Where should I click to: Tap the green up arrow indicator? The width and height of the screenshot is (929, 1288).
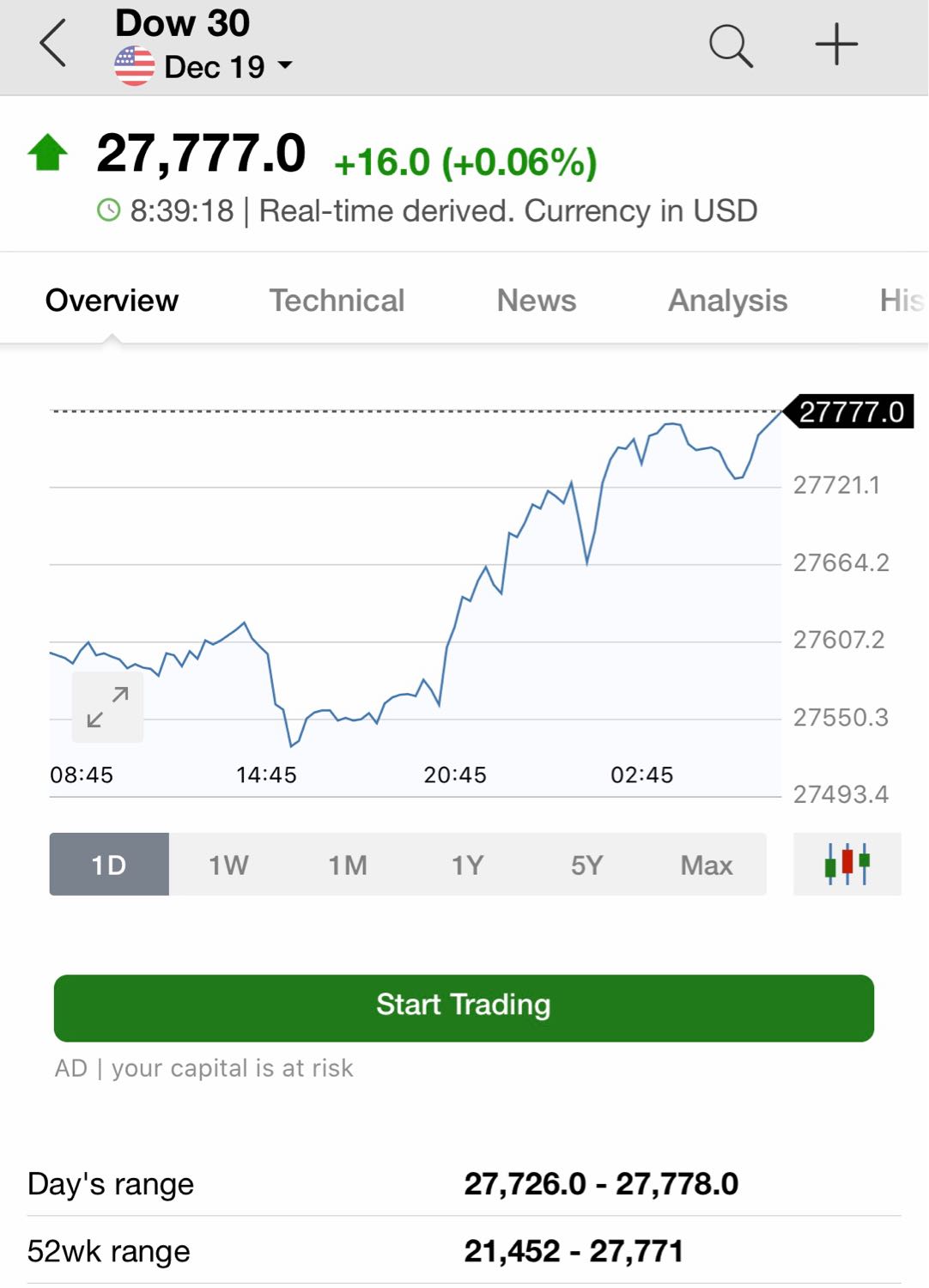[x=48, y=154]
